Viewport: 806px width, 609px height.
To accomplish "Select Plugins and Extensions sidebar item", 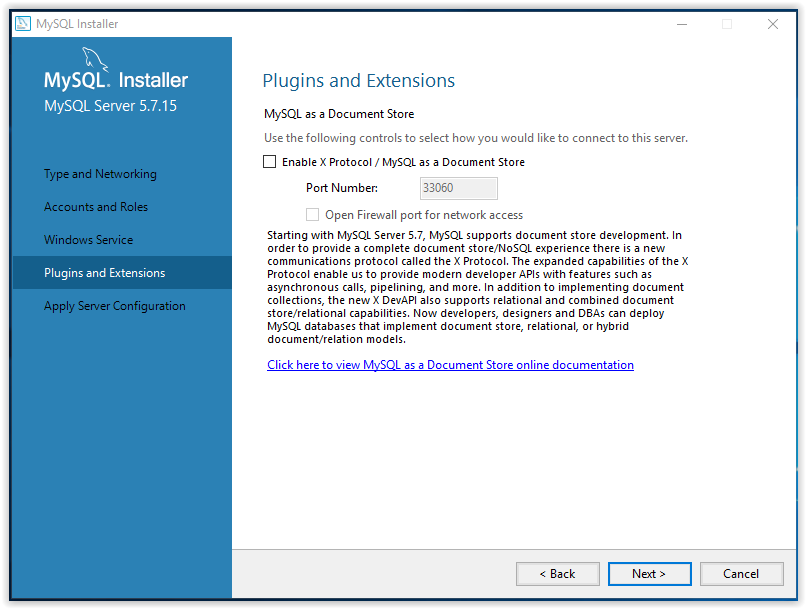I will [x=122, y=272].
